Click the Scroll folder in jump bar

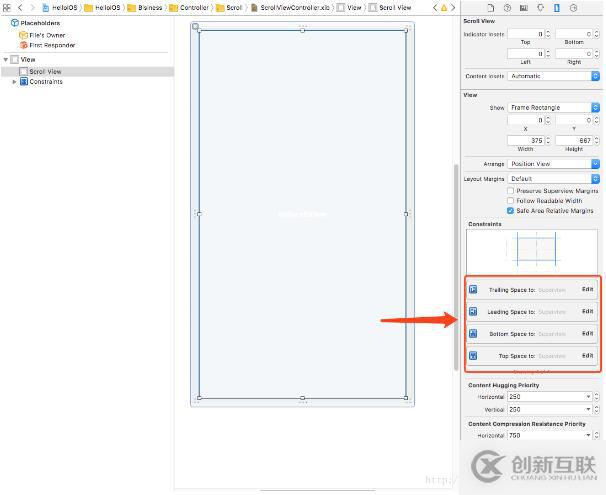coord(230,7)
